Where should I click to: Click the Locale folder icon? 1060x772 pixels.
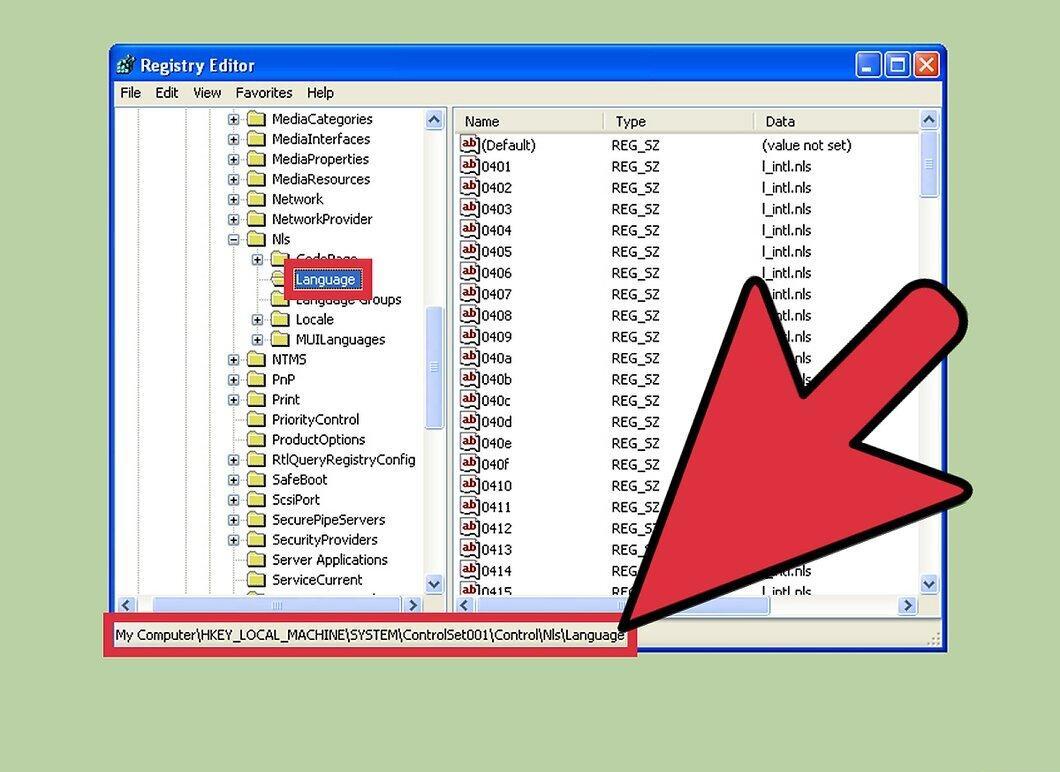tap(280, 319)
